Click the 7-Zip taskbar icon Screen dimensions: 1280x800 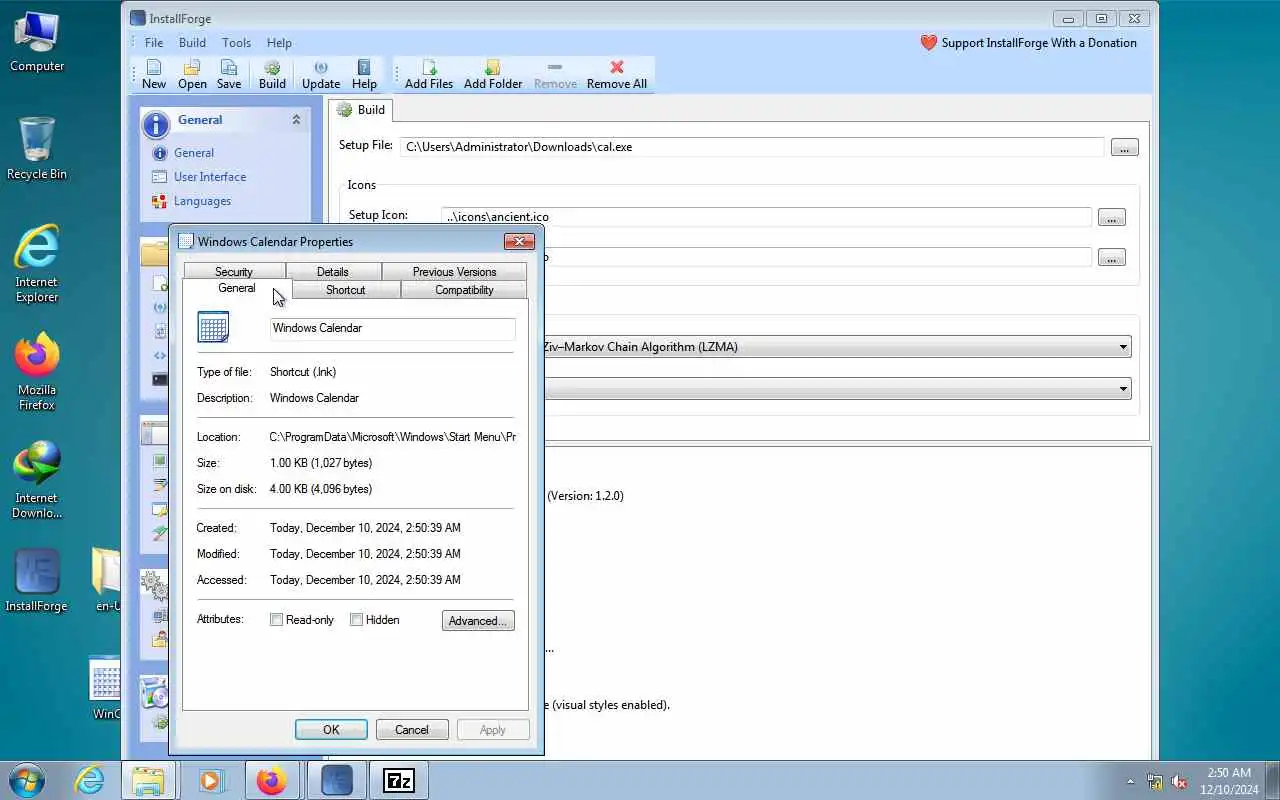click(x=398, y=780)
